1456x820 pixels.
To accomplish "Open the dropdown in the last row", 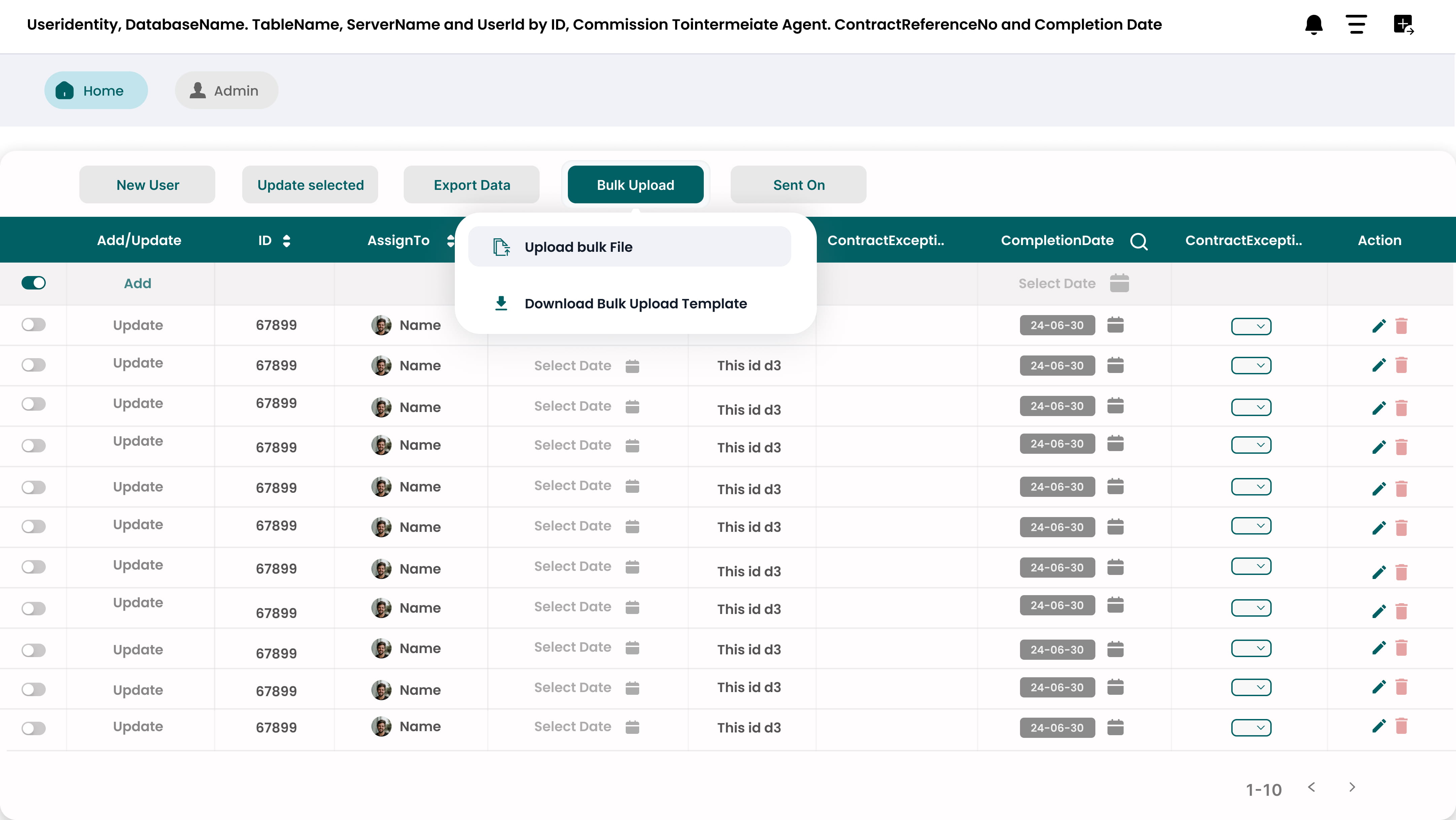I will pyautogui.click(x=1251, y=728).
